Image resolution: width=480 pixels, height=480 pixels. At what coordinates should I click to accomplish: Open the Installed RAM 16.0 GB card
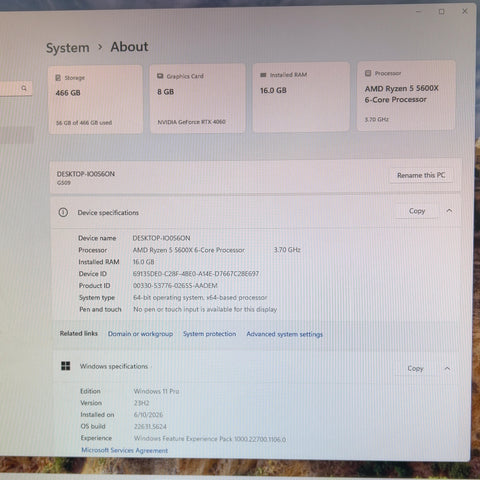(x=301, y=97)
